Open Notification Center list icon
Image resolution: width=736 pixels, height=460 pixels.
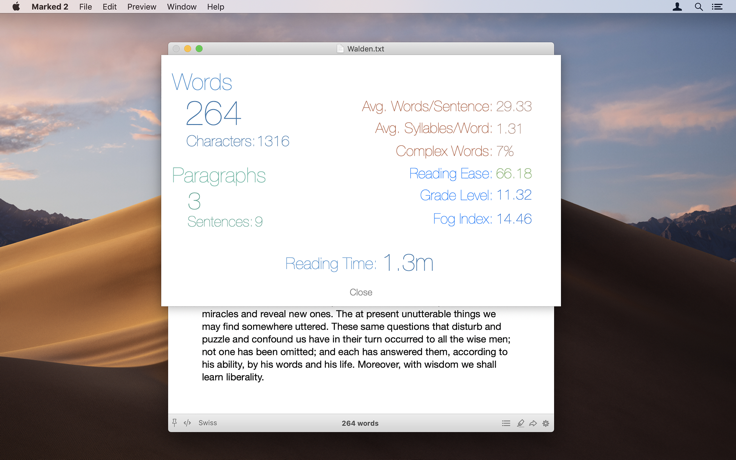pyautogui.click(x=717, y=7)
